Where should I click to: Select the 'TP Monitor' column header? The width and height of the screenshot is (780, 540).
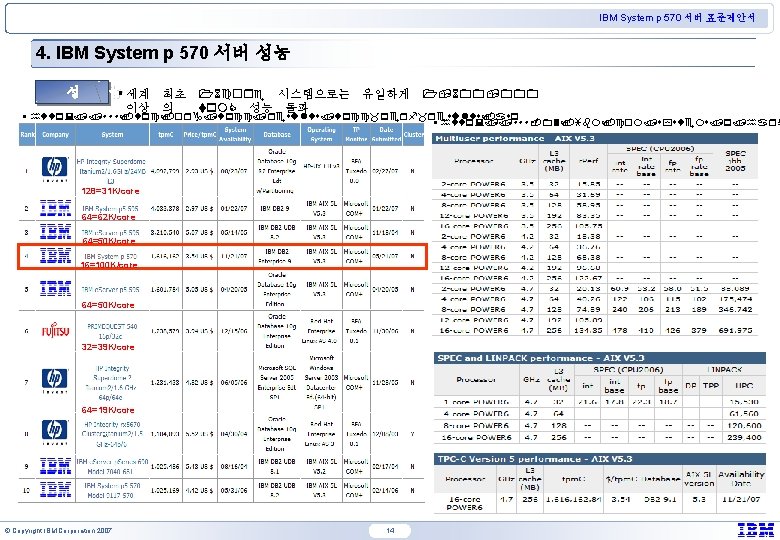click(356, 135)
